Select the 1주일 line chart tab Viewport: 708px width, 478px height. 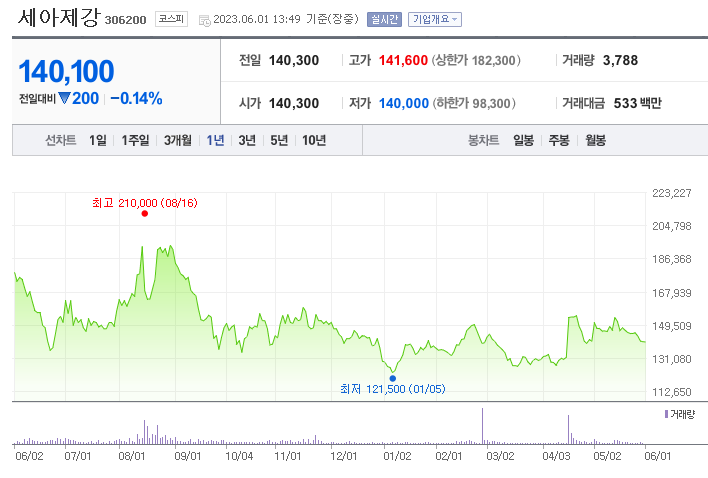[x=135, y=140]
